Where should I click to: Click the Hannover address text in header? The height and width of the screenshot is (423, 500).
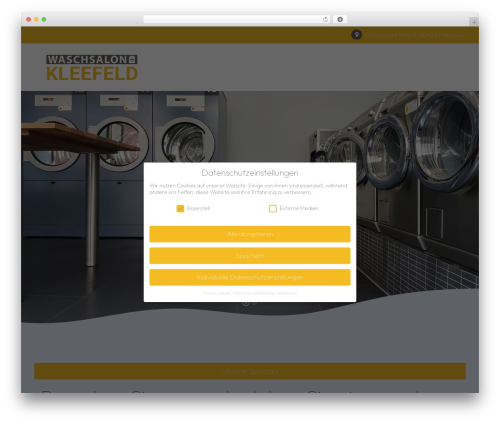coord(415,35)
